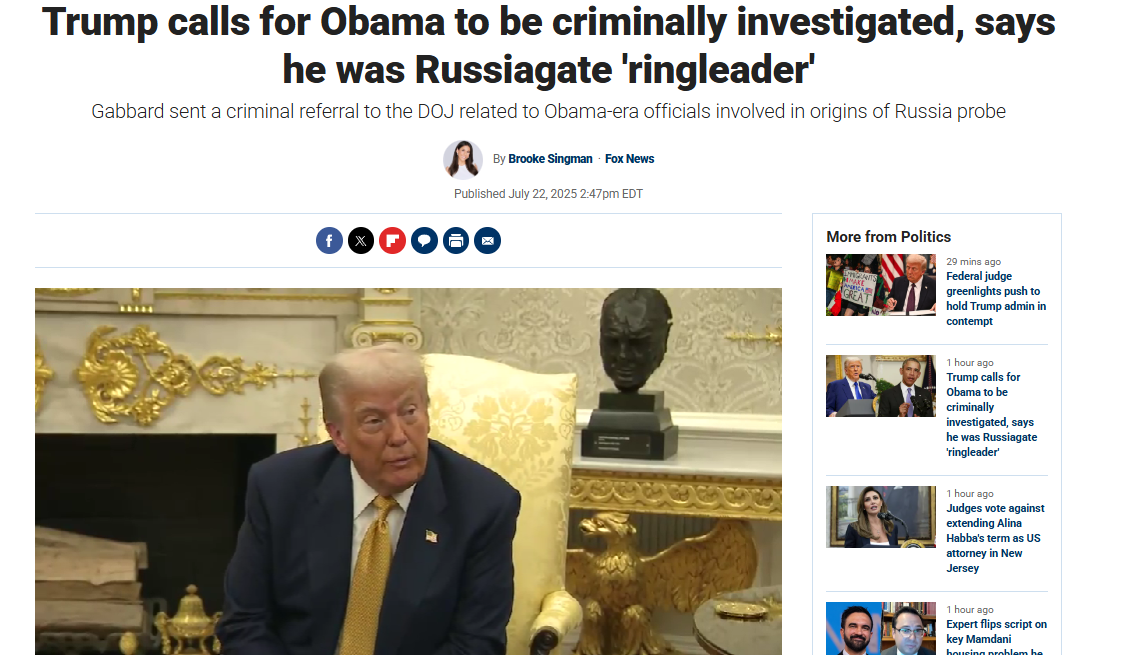
Task: Click main Trump Oval Office video image
Action: point(408,471)
